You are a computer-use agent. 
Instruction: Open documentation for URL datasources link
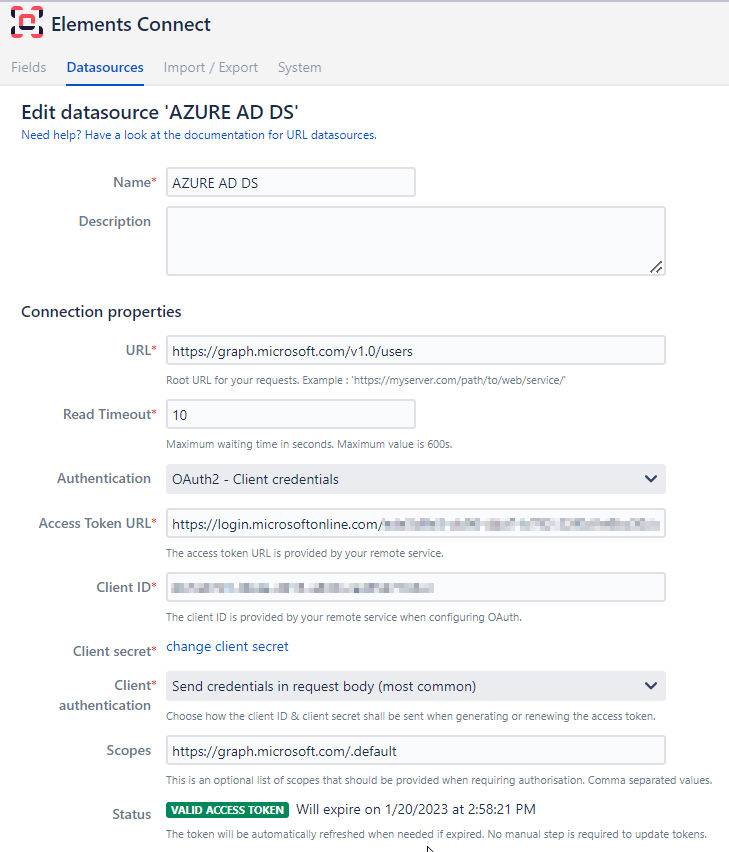click(x=199, y=135)
